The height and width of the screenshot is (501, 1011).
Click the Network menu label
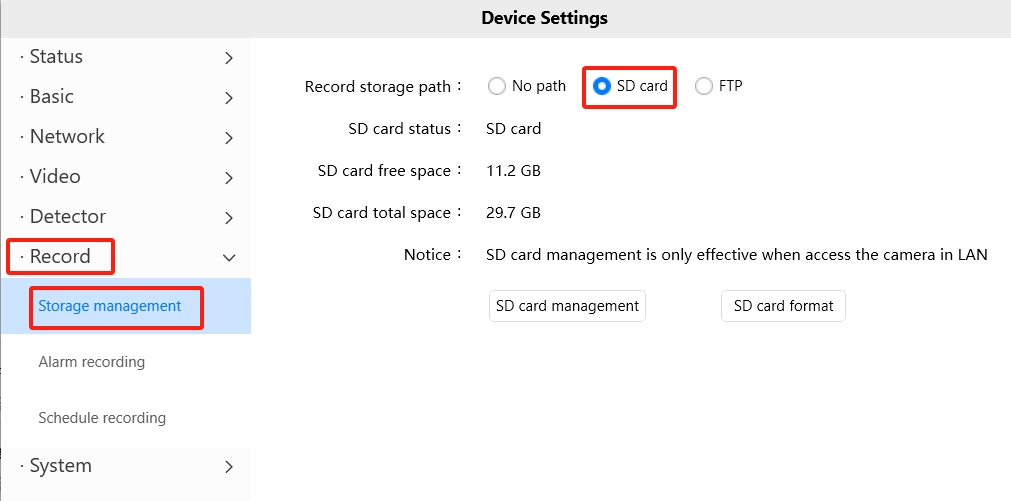[x=67, y=137]
